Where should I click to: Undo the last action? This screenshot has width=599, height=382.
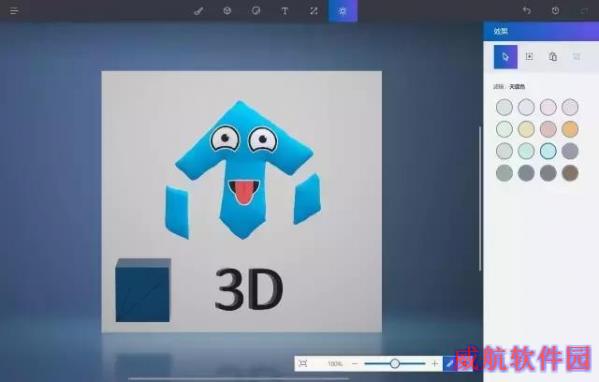click(527, 11)
